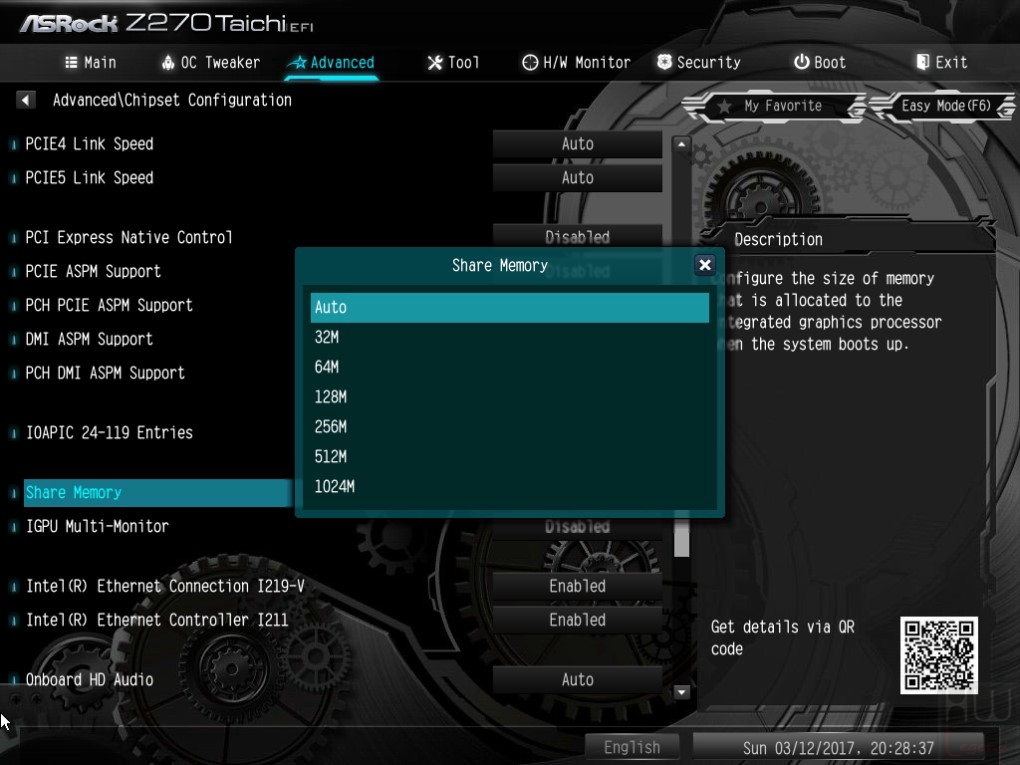Open the Tool tab
This screenshot has width=1020, height=765.
(x=453, y=62)
